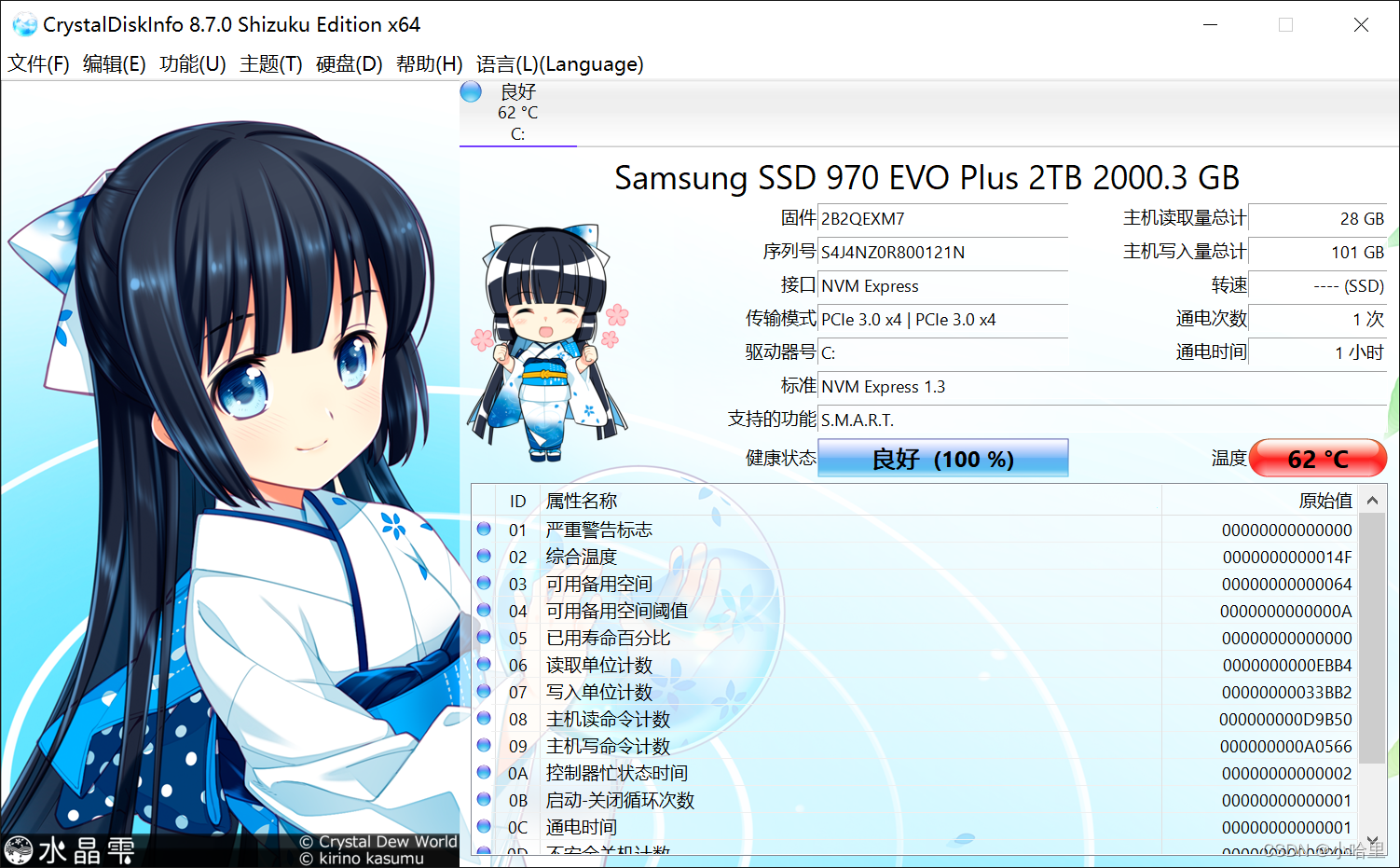Open the 硬盘(D) menu
Screen dimensions: 1400x868
(x=350, y=63)
